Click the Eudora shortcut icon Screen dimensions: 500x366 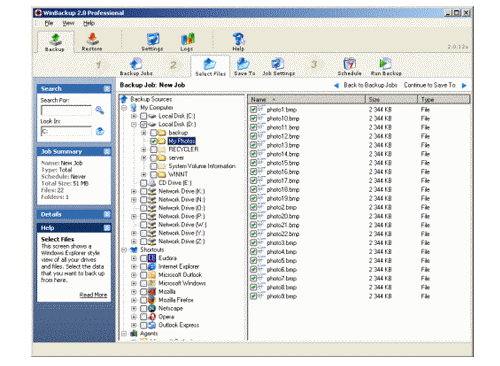pos(152,258)
